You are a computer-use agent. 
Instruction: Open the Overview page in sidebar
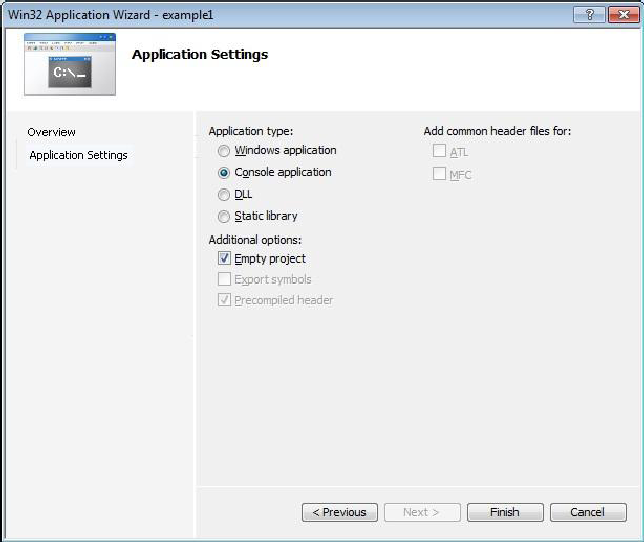click(x=51, y=132)
